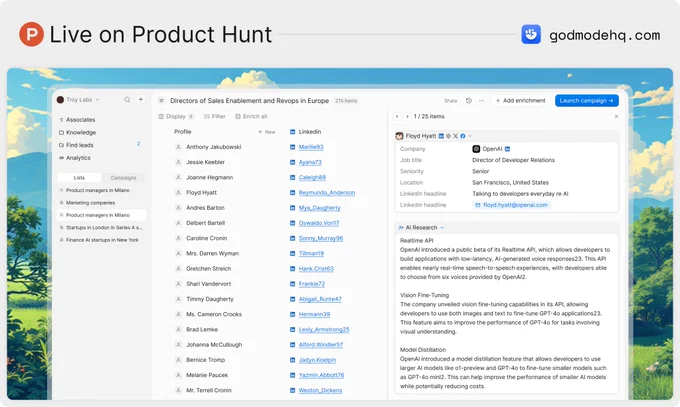The height and width of the screenshot is (407, 680).
Task: Click Enrich all in the toolbar
Action: (x=251, y=116)
